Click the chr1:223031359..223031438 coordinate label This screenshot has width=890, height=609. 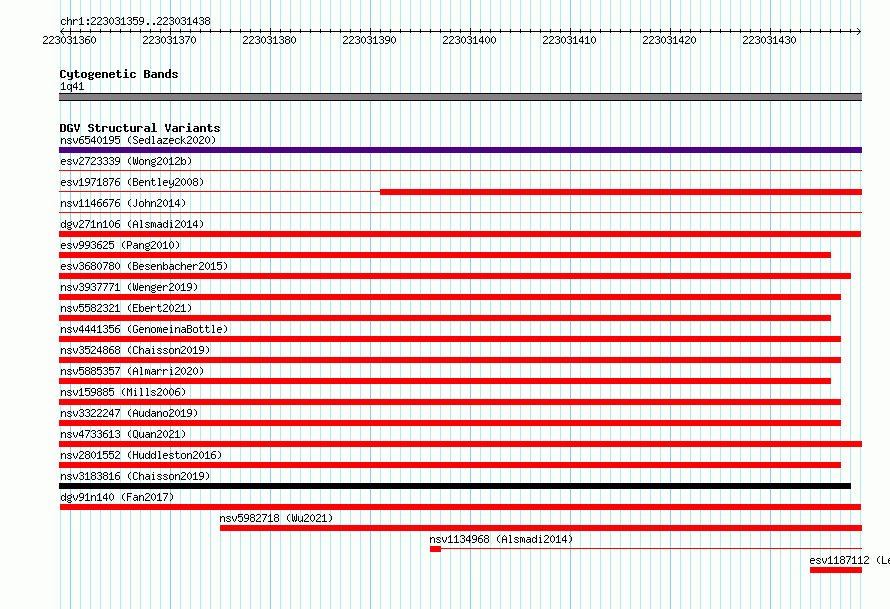[x=135, y=21]
